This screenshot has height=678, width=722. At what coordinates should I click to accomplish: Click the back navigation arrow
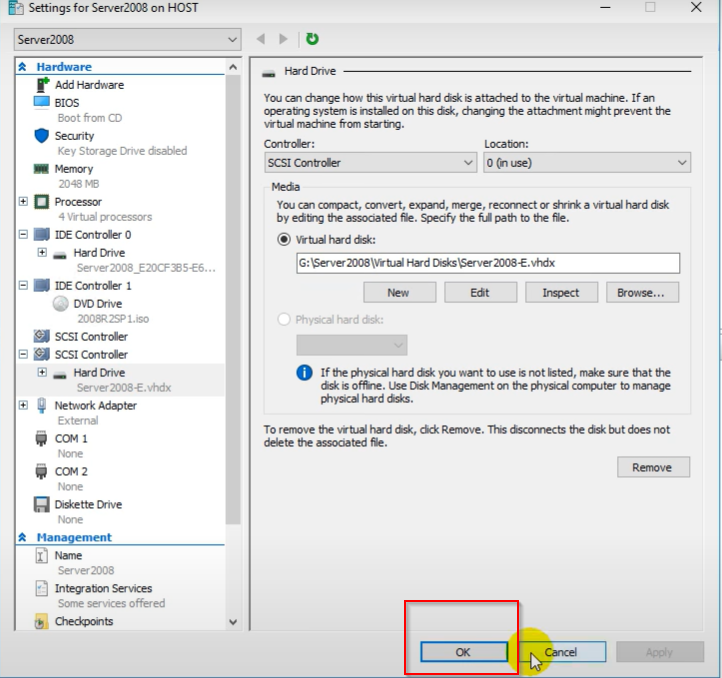261,39
